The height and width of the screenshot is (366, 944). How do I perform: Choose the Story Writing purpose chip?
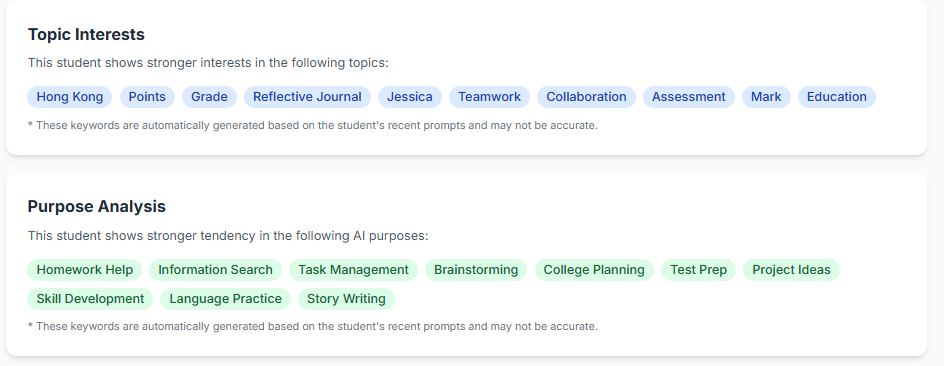(x=346, y=299)
